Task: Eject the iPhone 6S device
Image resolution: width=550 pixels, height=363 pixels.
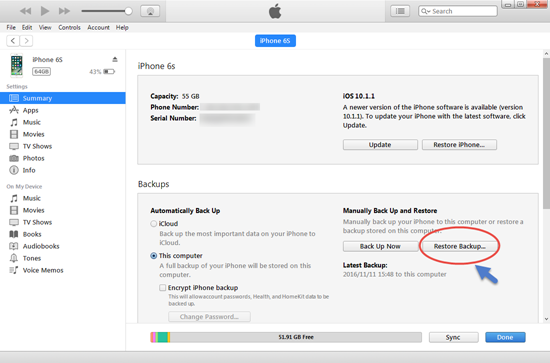Action: 115,59
